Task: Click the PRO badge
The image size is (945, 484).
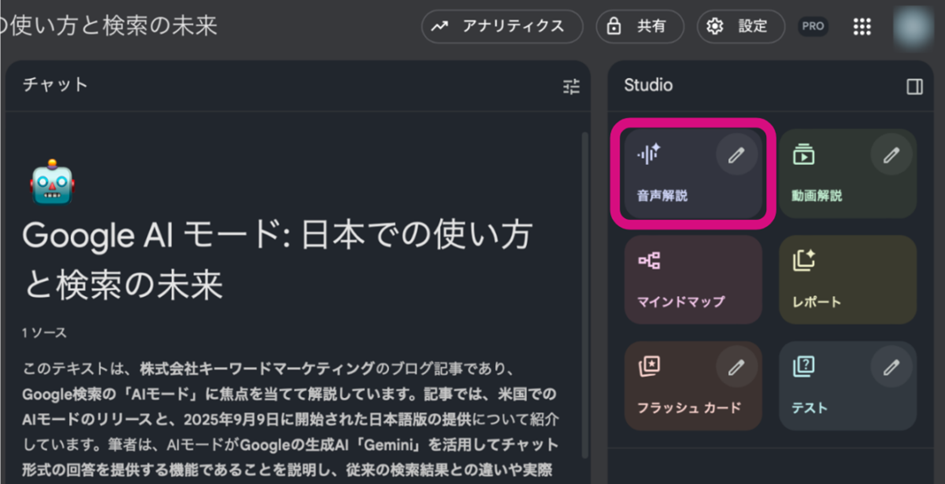Action: coord(813,27)
